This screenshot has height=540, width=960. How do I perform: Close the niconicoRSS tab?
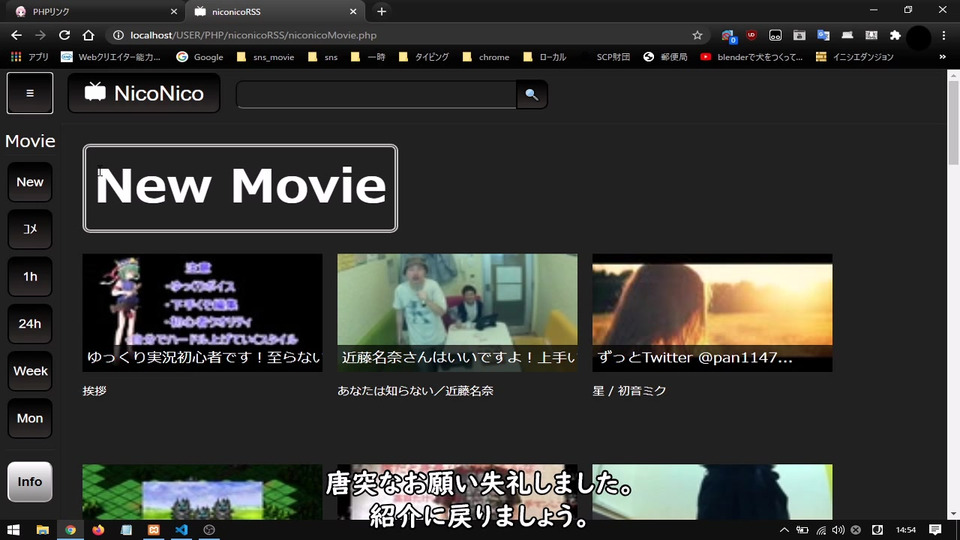coord(353,12)
